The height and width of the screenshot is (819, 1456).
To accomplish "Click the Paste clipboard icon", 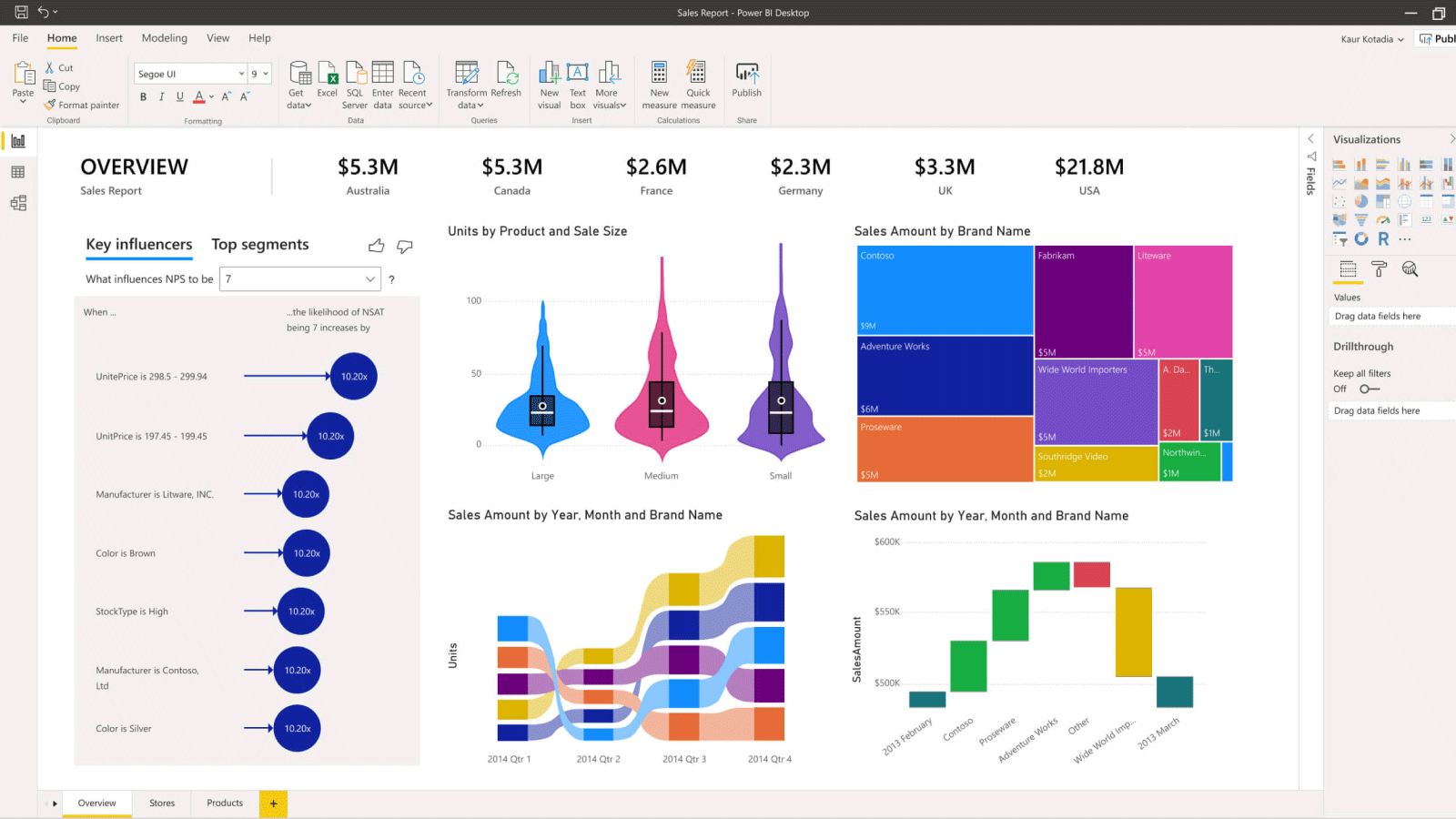I will pos(23,74).
